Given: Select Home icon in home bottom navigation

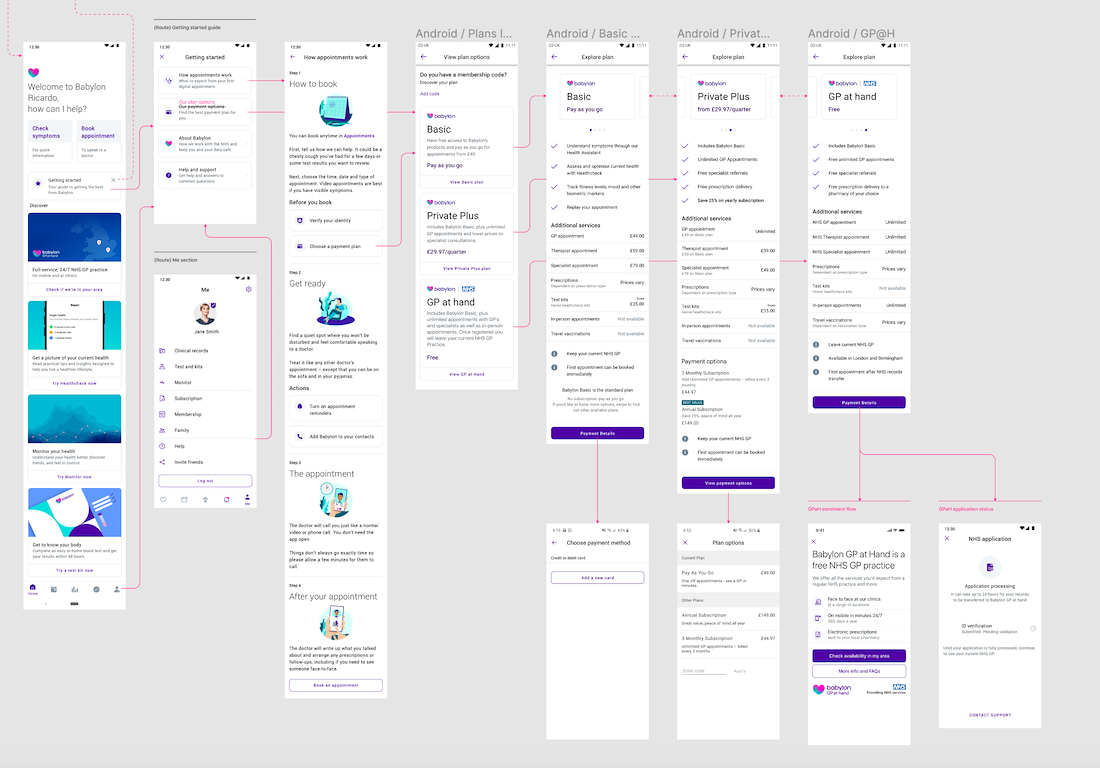Looking at the screenshot, I should click(32, 589).
